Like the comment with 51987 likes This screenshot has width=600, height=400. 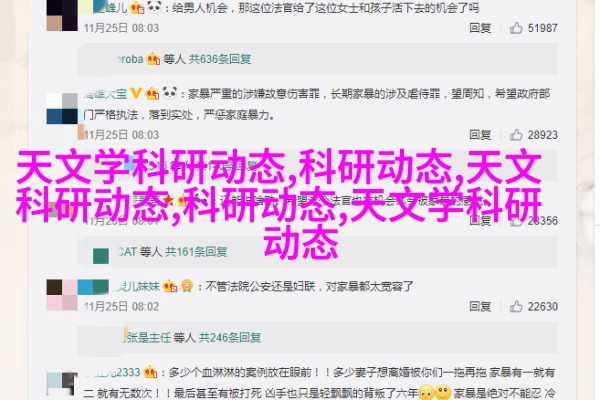[x=516, y=28]
